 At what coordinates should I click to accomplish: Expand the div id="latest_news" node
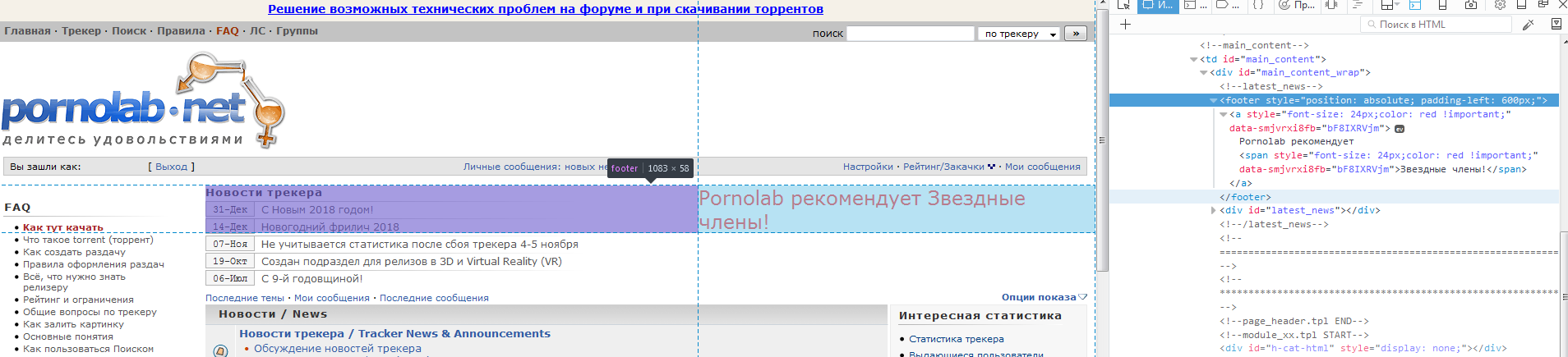pos(1214,211)
